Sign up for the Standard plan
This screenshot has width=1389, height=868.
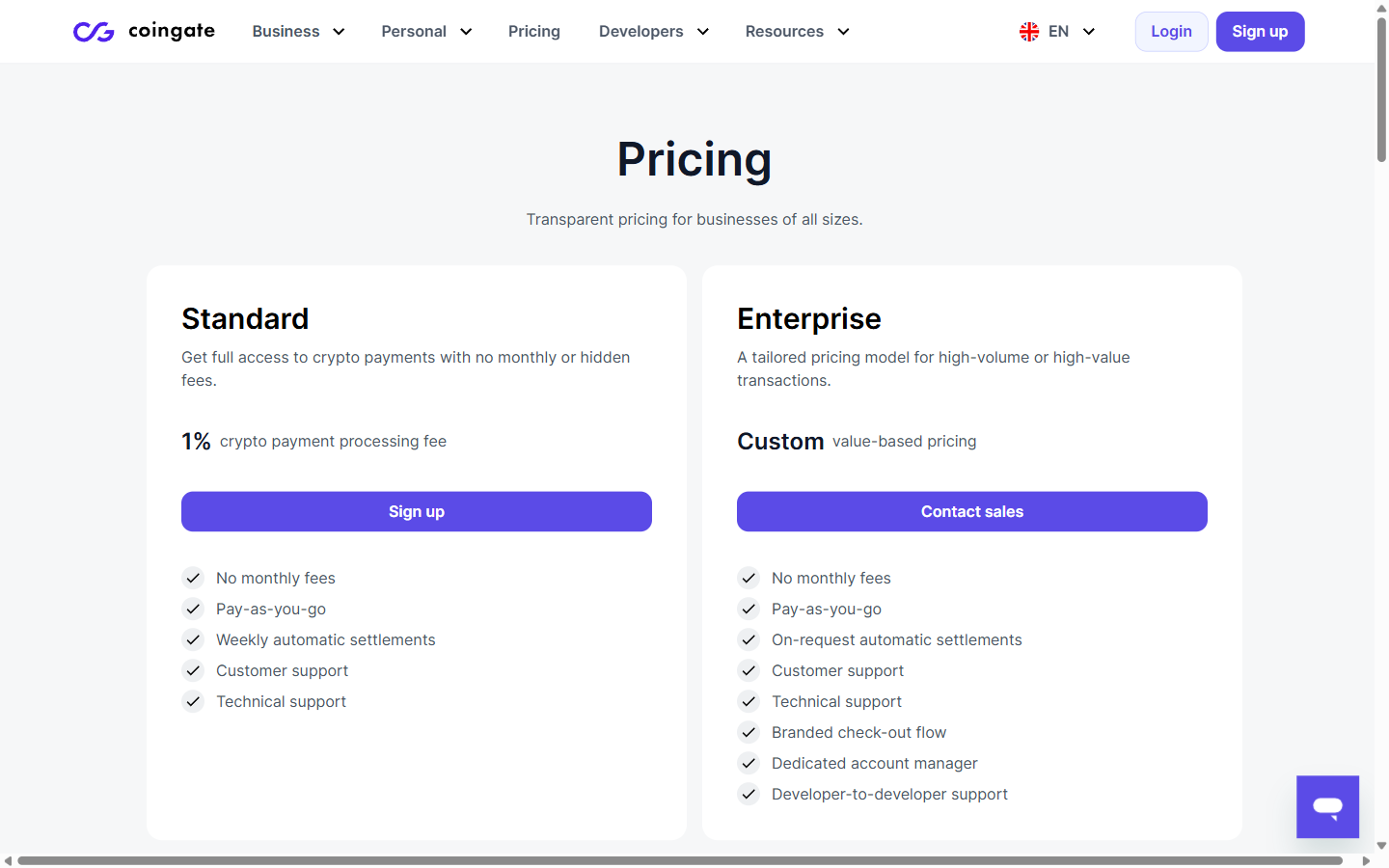(x=417, y=511)
